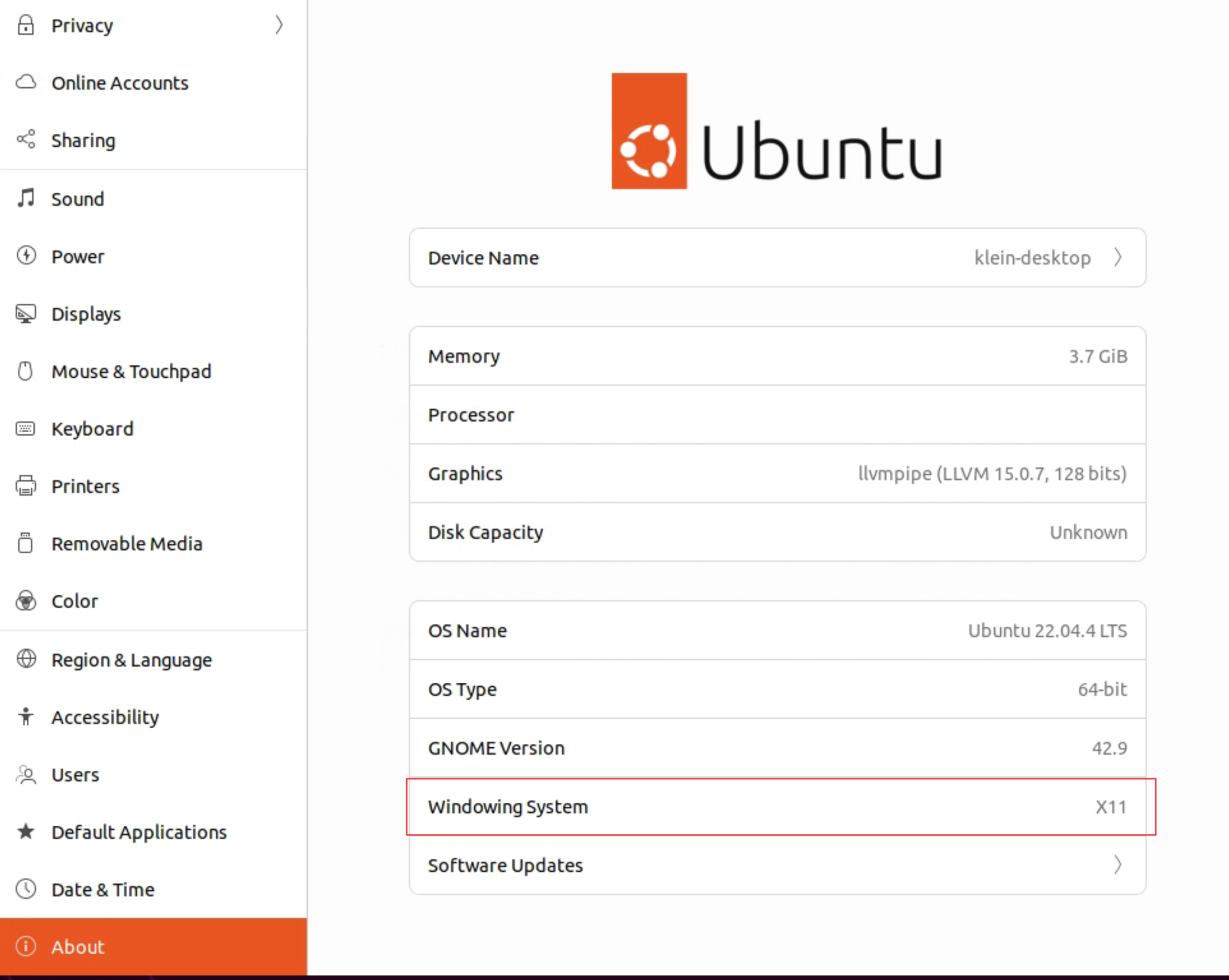Go to Printers settings
Image resolution: width=1229 pixels, height=980 pixels.
(153, 486)
